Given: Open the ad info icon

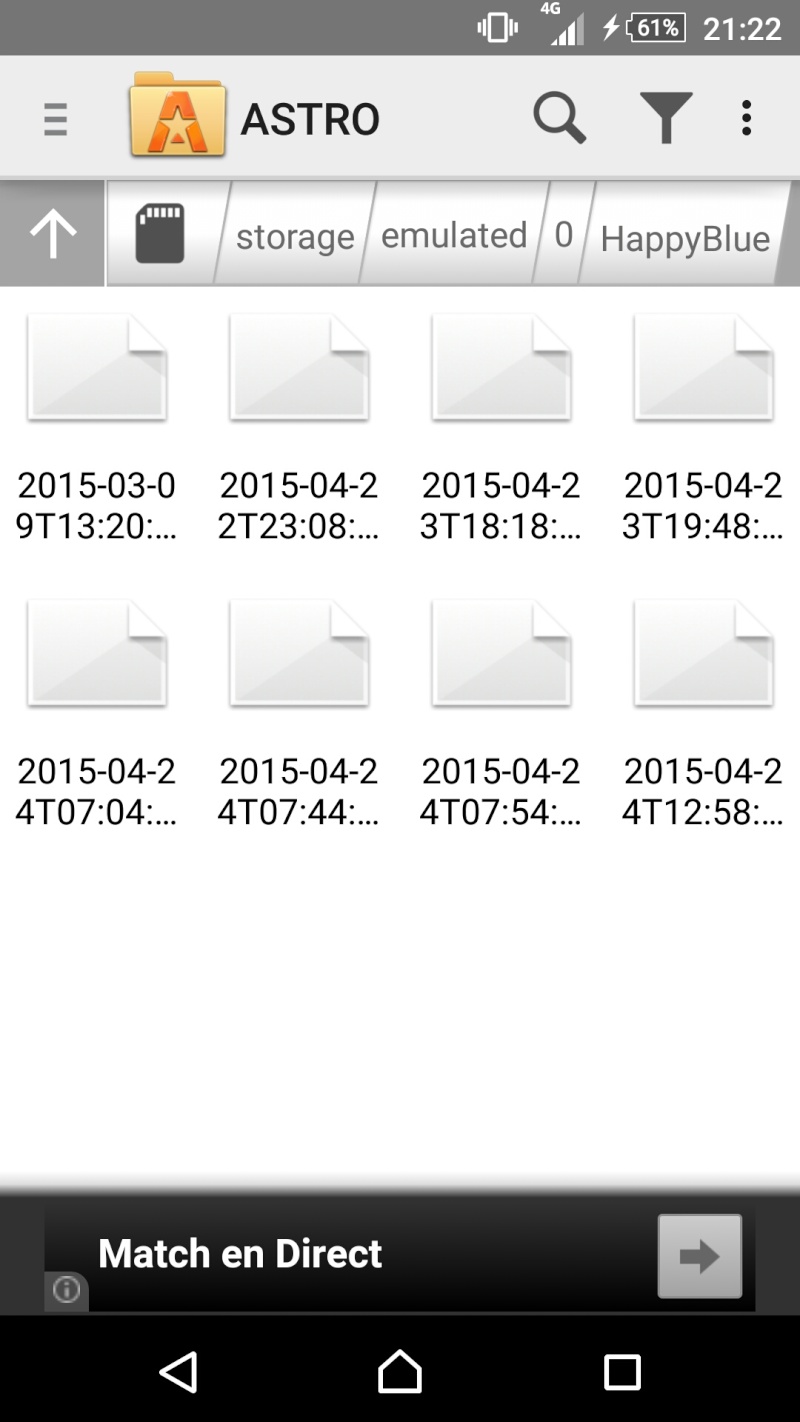Looking at the screenshot, I should click(x=66, y=1290).
